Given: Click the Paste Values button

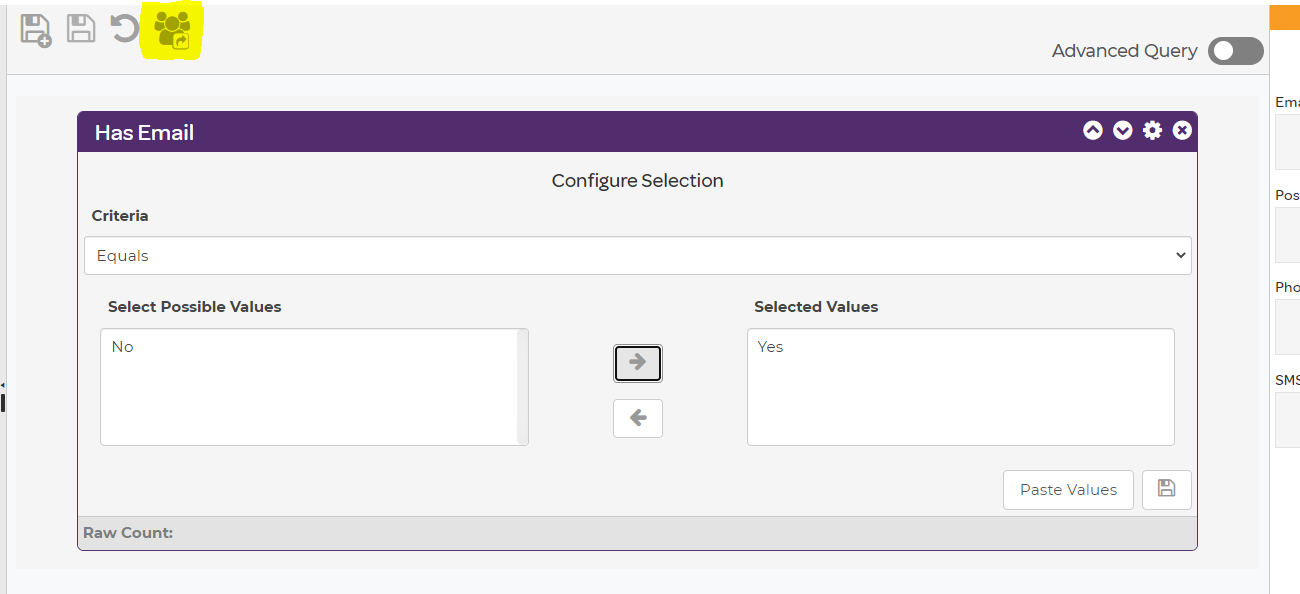Looking at the screenshot, I should click(1067, 490).
